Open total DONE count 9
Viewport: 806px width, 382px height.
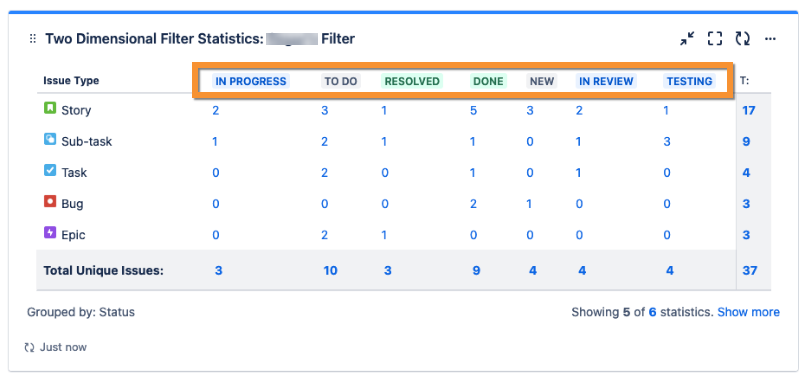tap(477, 270)
